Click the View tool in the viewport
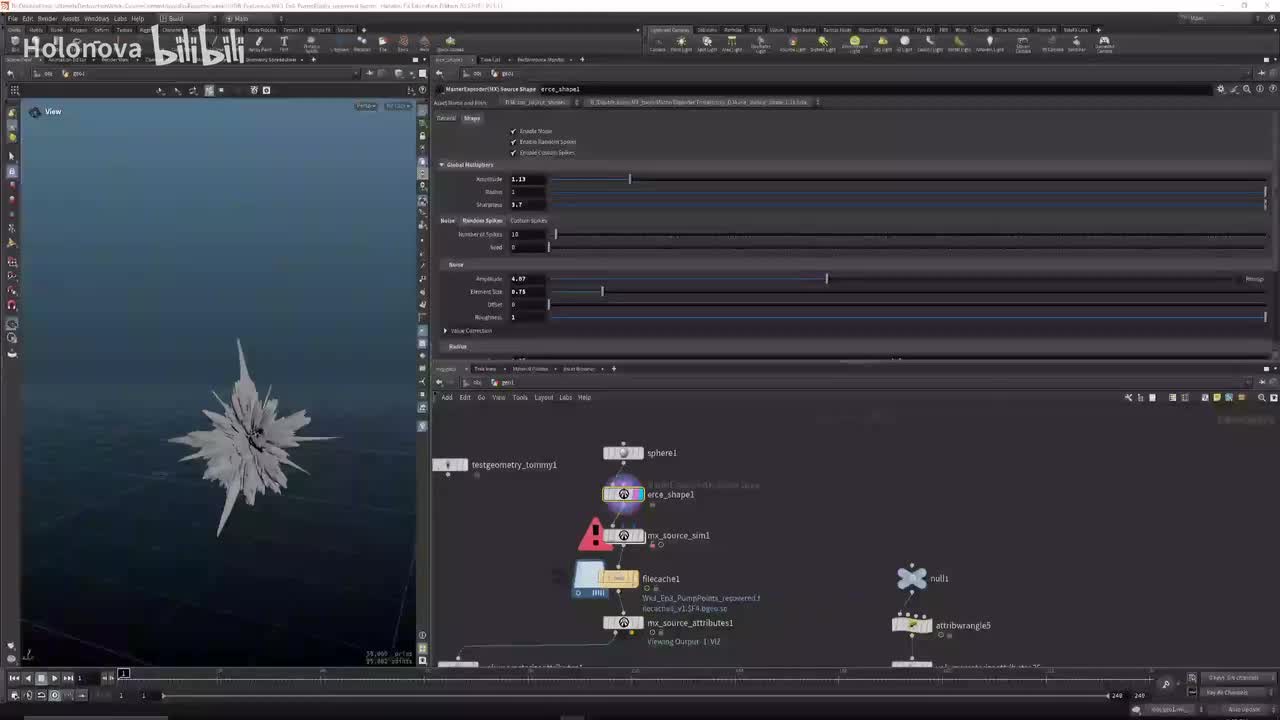1280x720 pixels. coord(36,112)
